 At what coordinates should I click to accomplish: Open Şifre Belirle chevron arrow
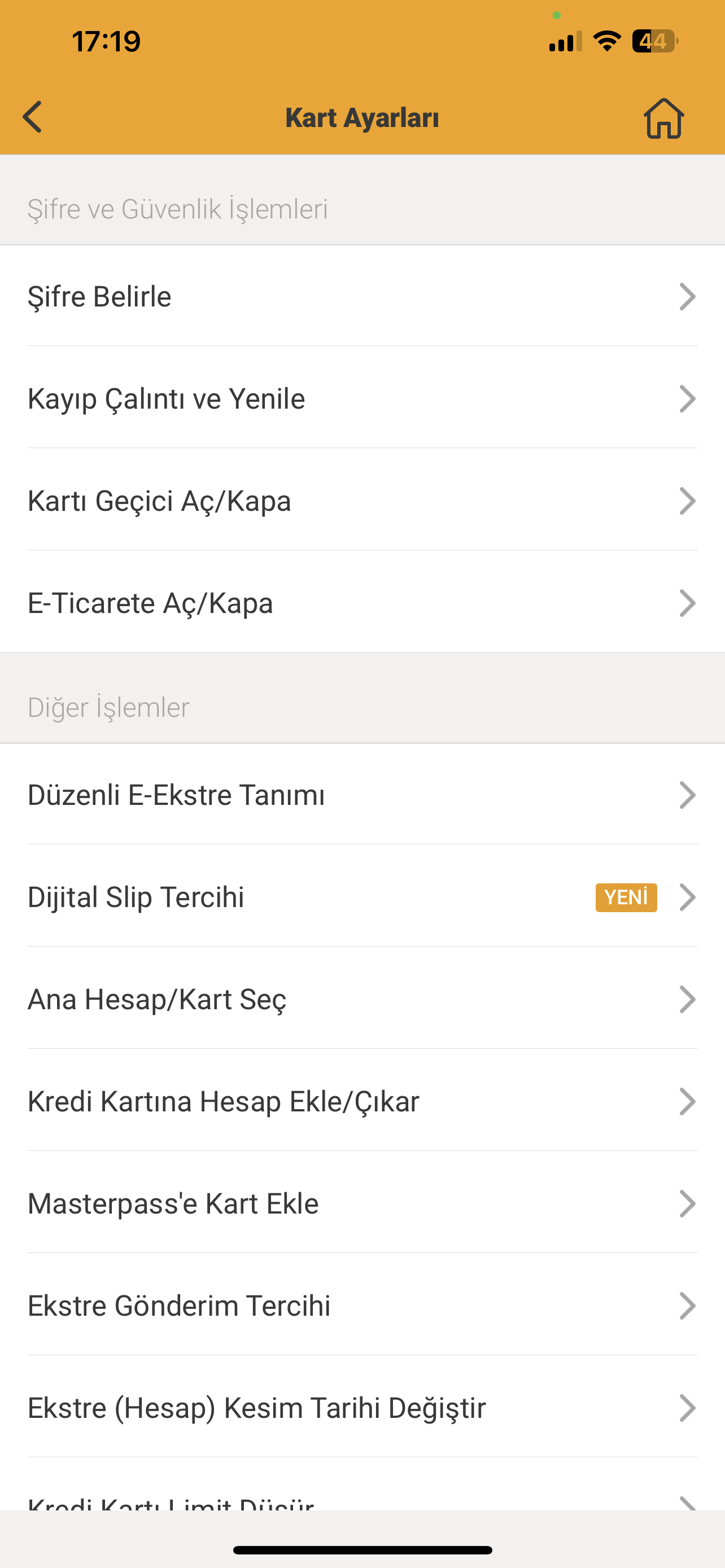click(x=687, y=296)
